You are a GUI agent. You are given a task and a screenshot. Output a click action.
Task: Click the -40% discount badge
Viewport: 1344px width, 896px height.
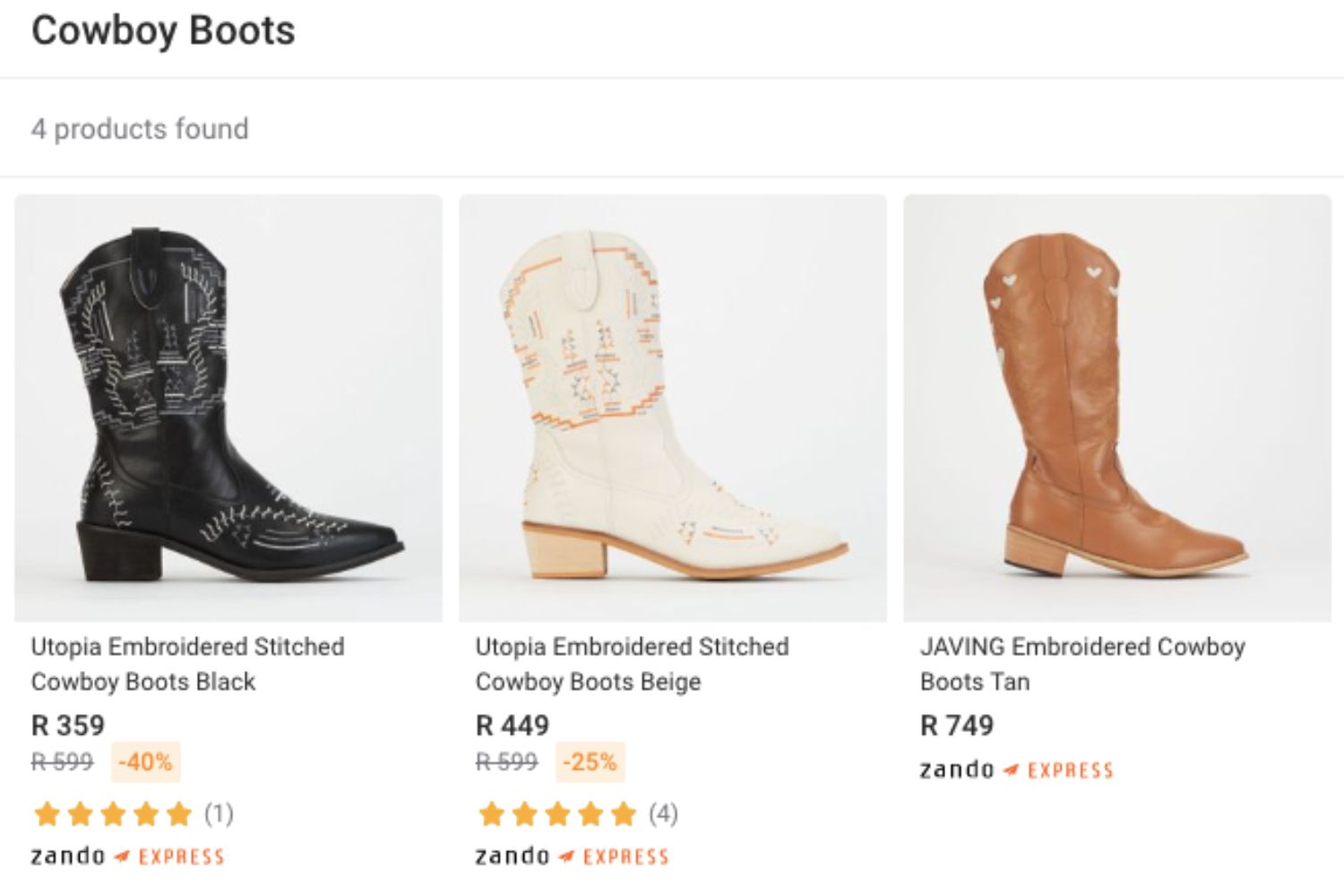click(145, 762)
